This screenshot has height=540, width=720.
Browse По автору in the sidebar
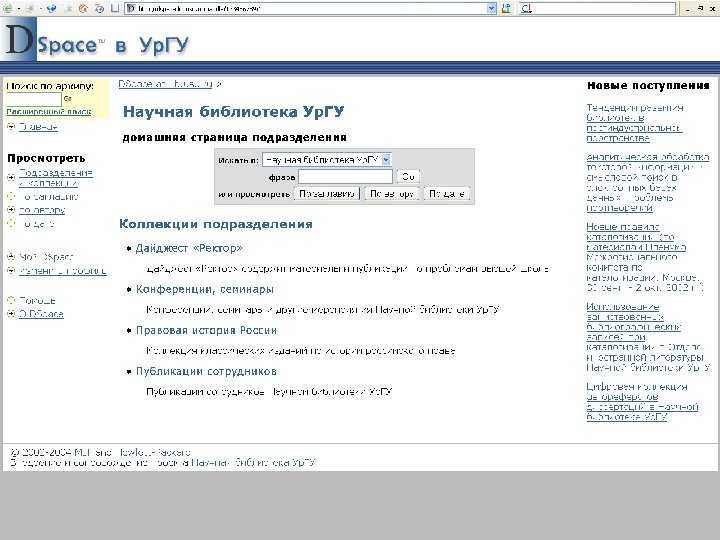42,210
